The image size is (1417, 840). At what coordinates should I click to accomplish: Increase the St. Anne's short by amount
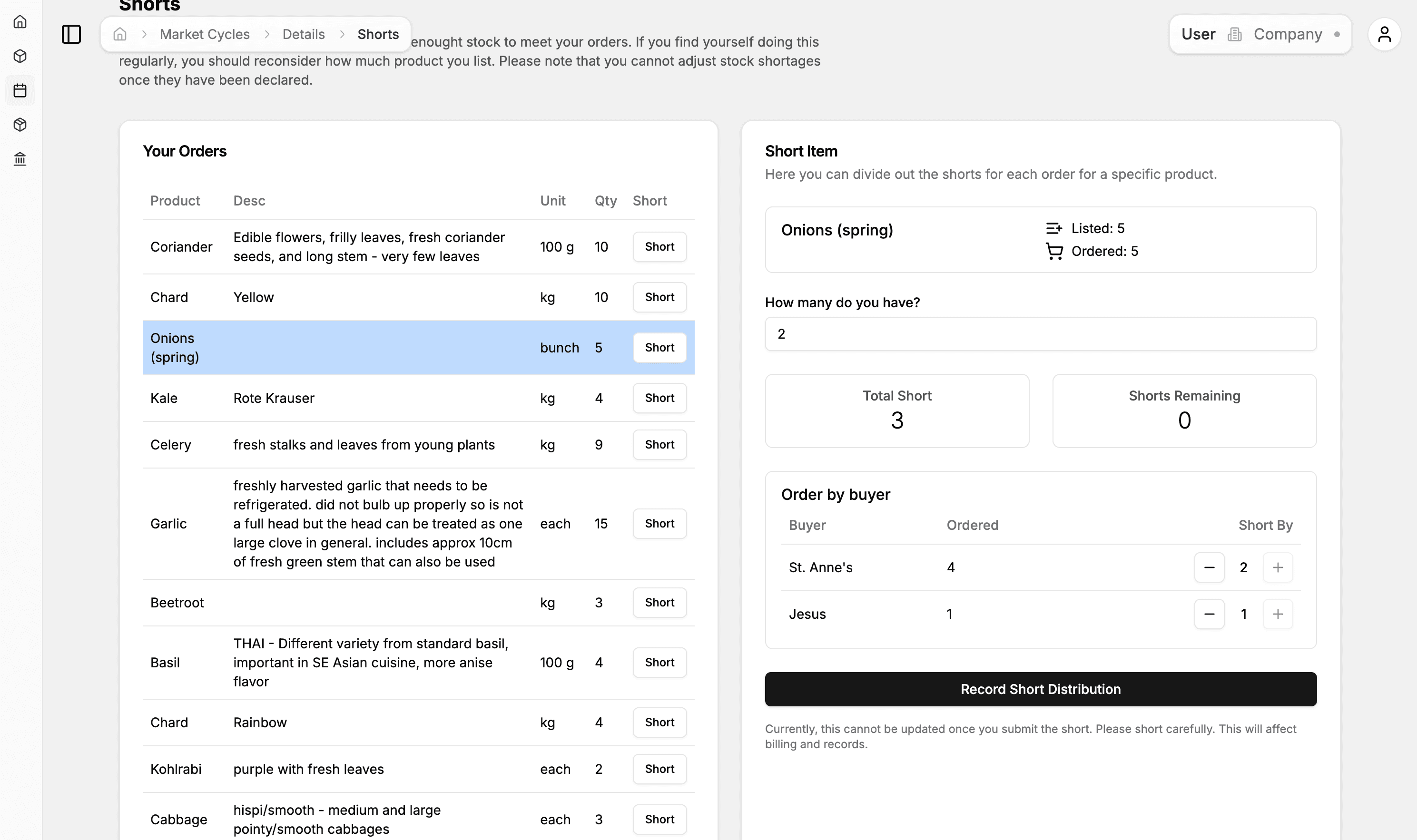[1277, 567]
